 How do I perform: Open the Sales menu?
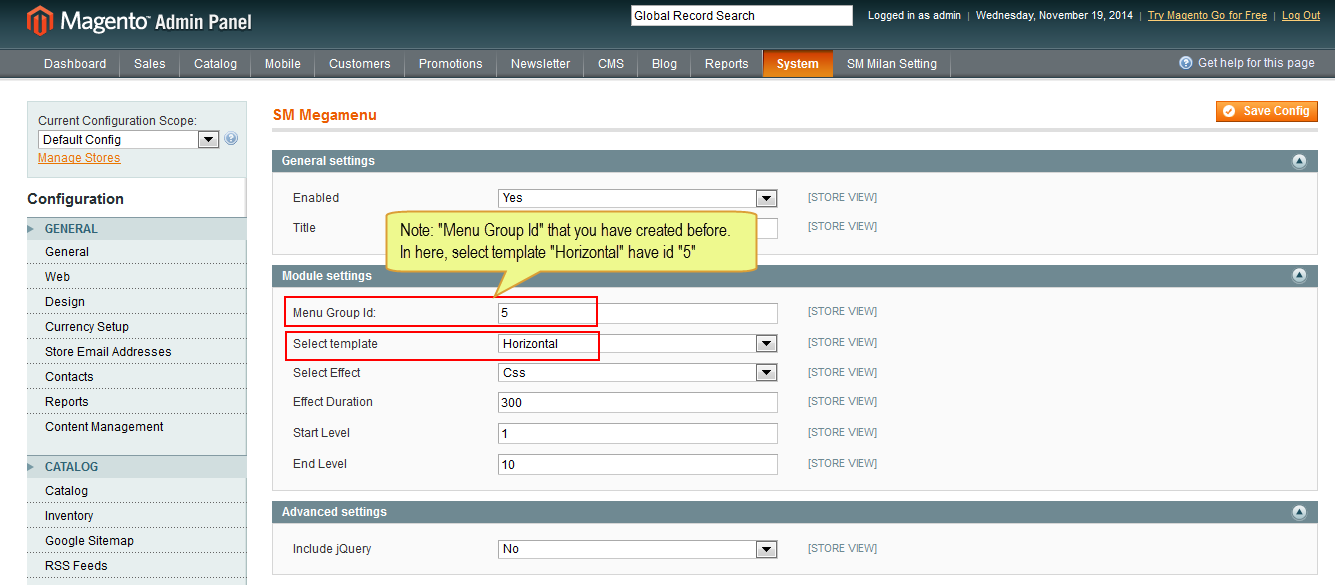[150, 64]
